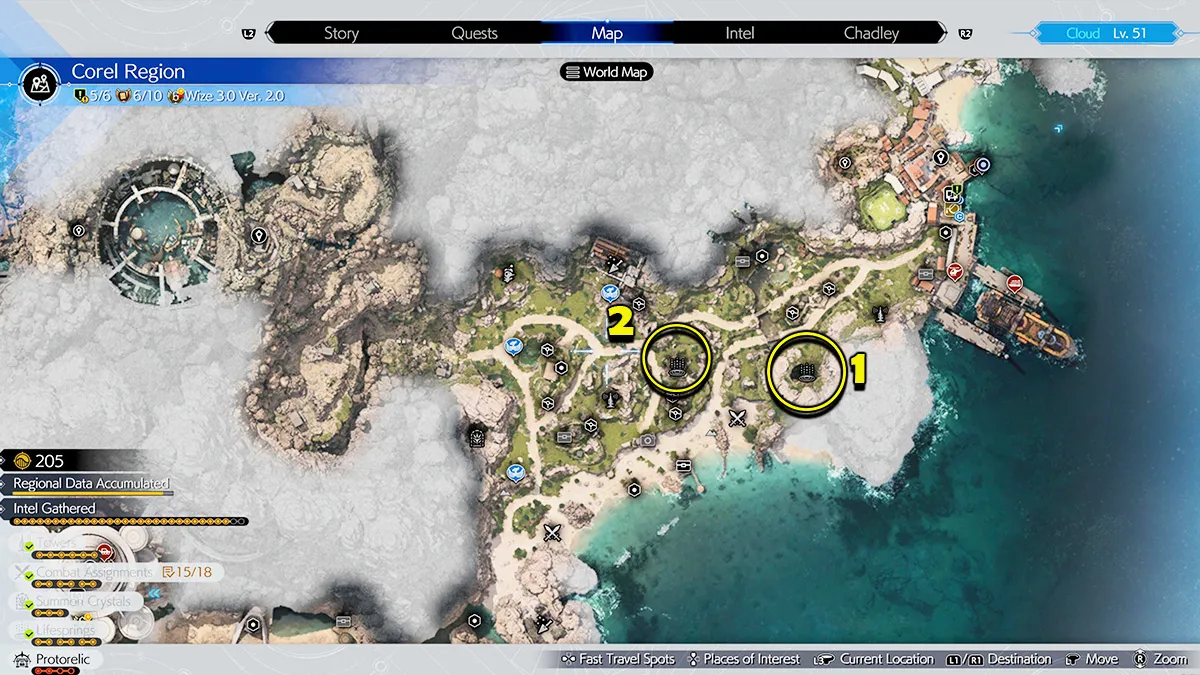Switch to the Quests tab
Viewport: 1200px width, 675px height.
coord(474,33)
